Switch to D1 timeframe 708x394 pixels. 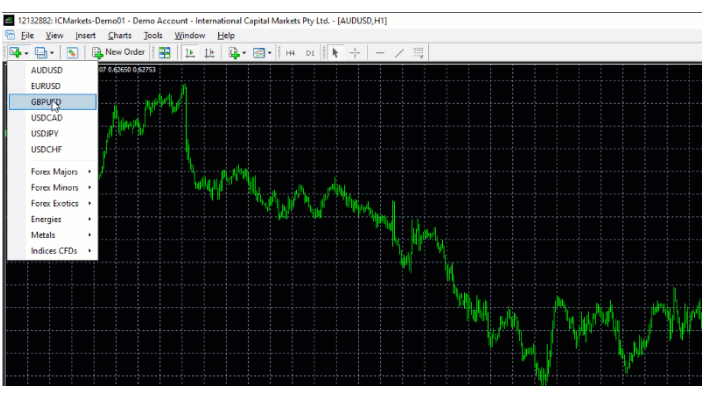pyautogui.click(x=310, y=53)
